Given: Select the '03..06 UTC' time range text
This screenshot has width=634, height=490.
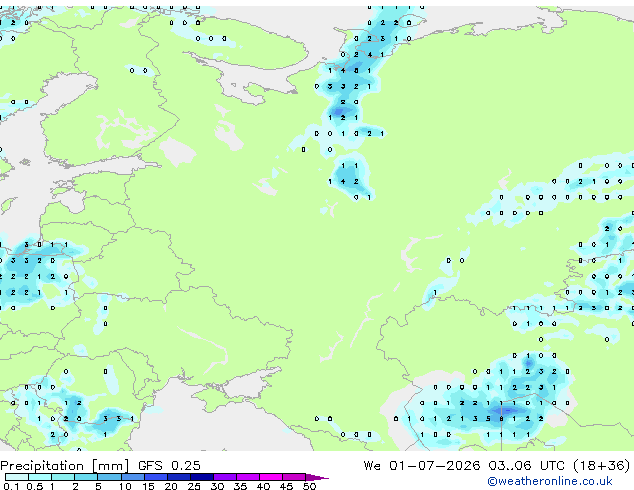Looking at the screenshot, I should tap(526, 466).
